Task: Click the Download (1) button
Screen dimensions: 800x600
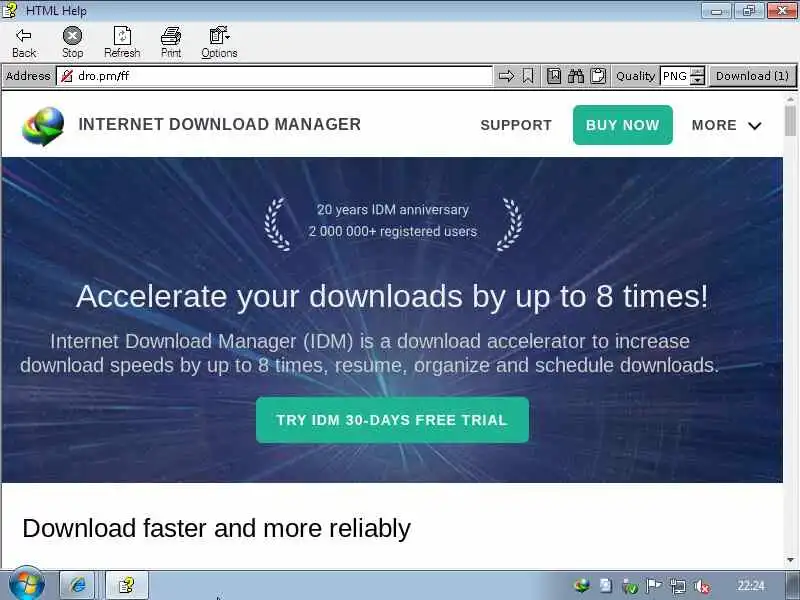Action: [752, 76]
